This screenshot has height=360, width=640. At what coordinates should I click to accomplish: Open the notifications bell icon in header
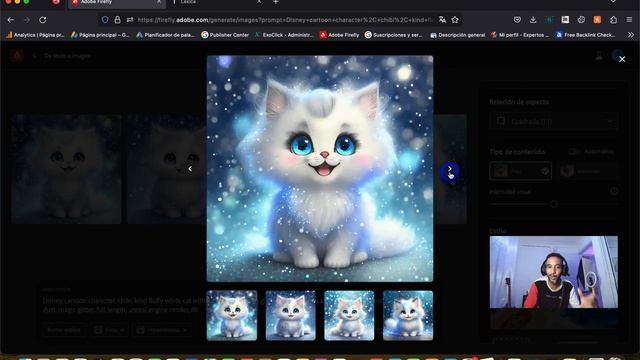coord(599,56)
